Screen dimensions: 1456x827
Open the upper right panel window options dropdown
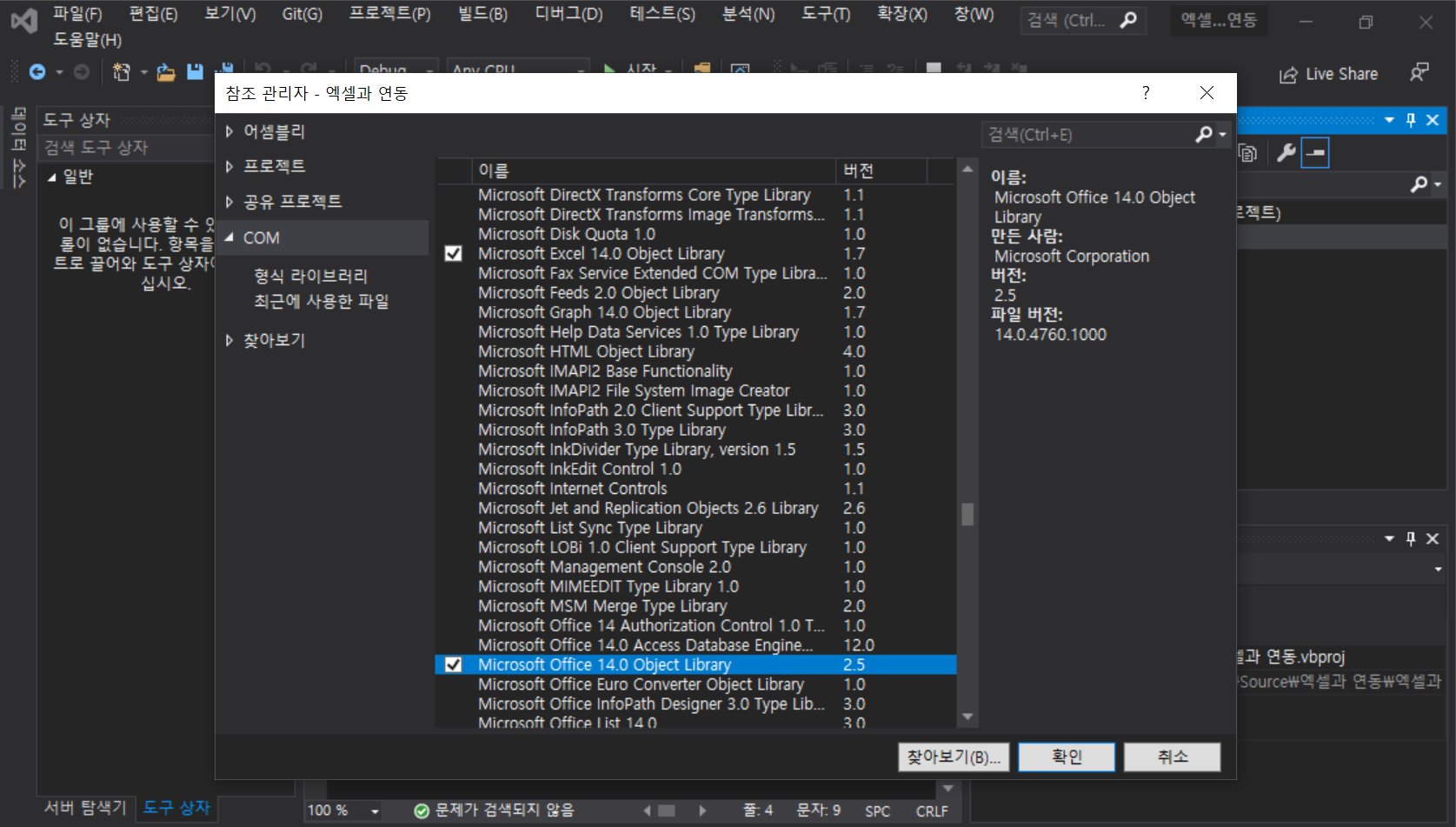tap(1389, 120)
